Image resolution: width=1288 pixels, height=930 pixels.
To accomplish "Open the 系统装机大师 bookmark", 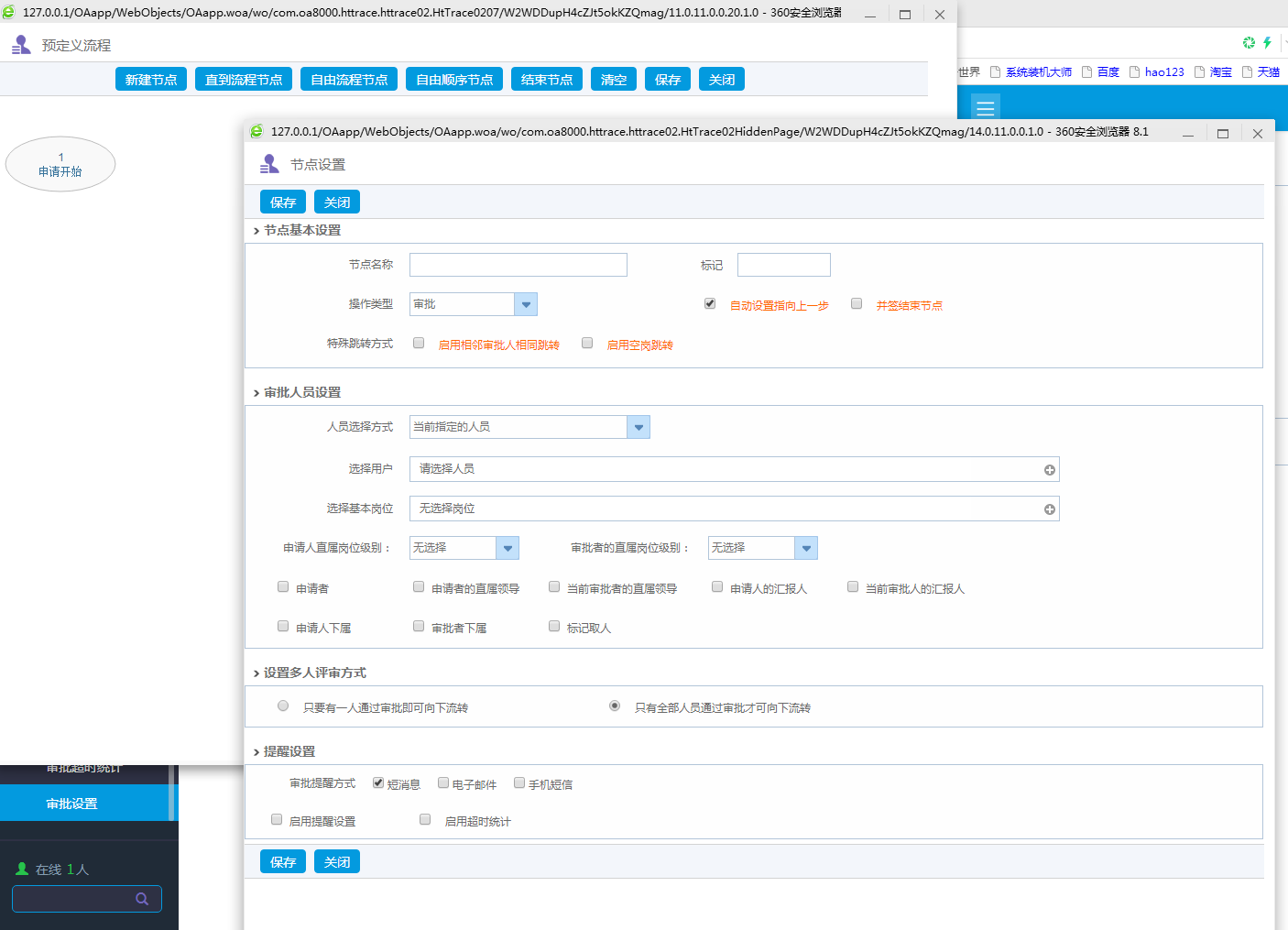I will pos(1031,72).
